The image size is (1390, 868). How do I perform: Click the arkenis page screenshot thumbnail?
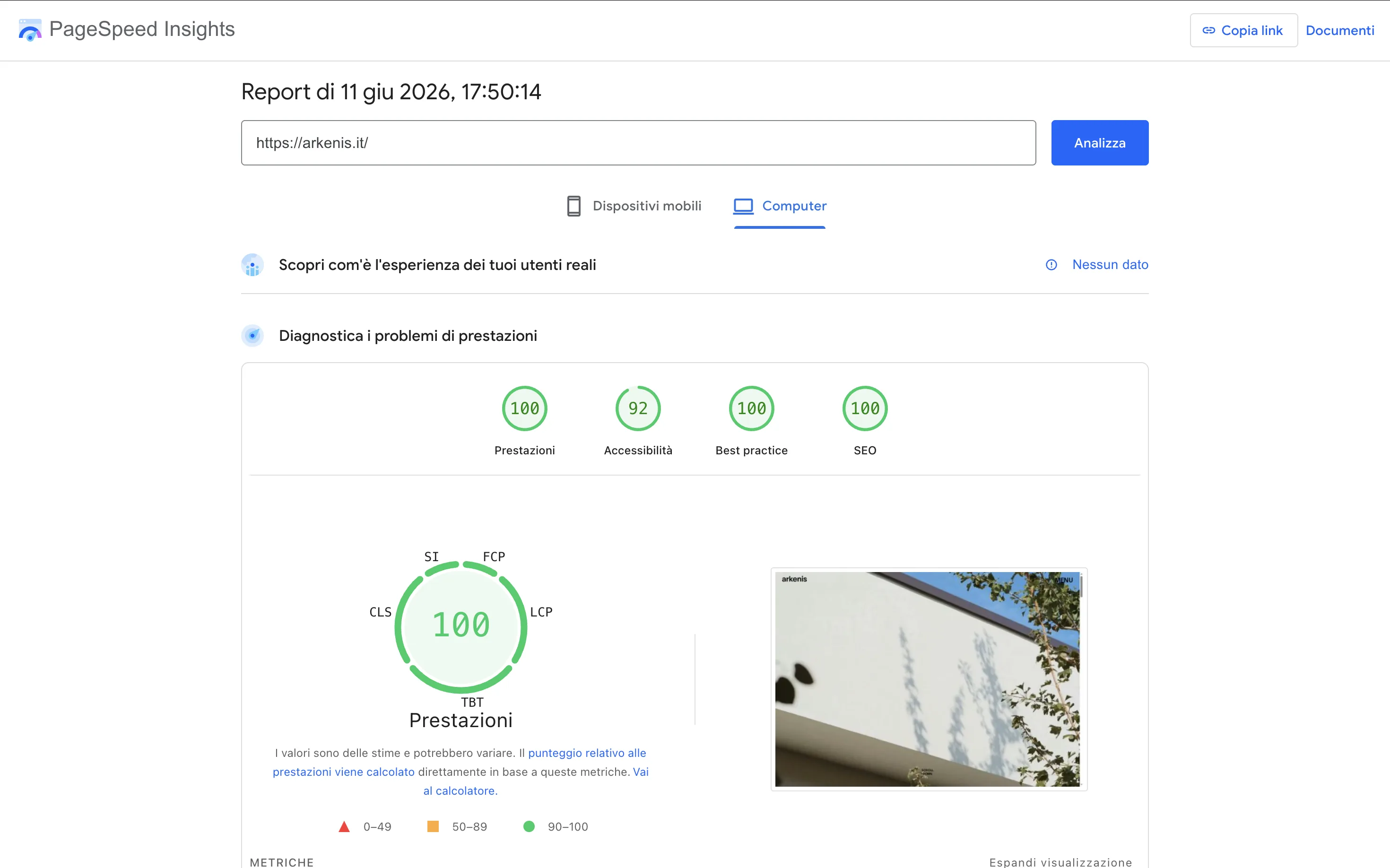(x=929, y=679)
